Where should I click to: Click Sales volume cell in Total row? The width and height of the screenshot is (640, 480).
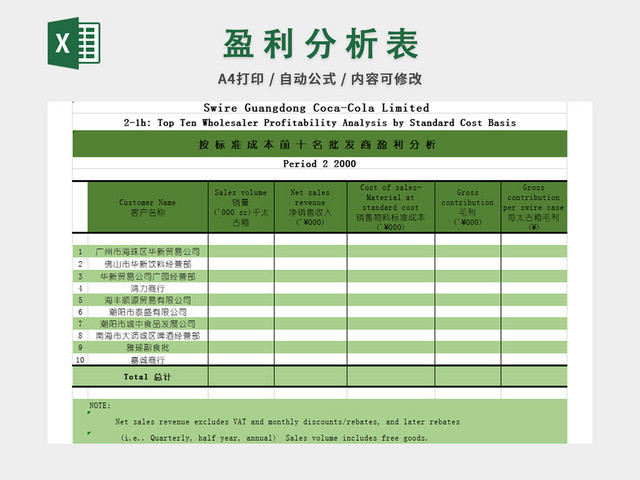tap(241, 376)
